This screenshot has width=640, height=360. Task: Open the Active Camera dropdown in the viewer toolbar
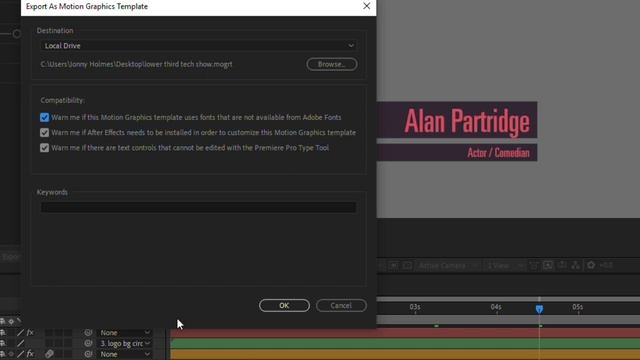tap(448, 266)
